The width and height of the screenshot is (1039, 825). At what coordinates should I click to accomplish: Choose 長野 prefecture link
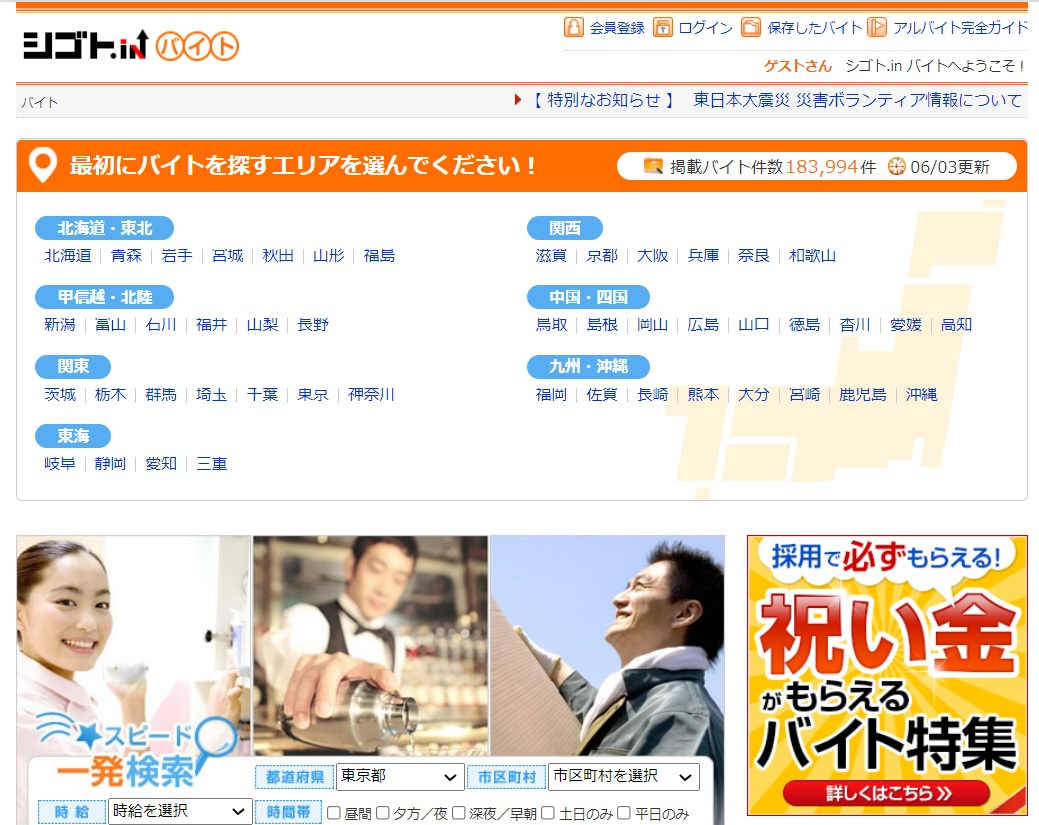[x=313, y=325]
